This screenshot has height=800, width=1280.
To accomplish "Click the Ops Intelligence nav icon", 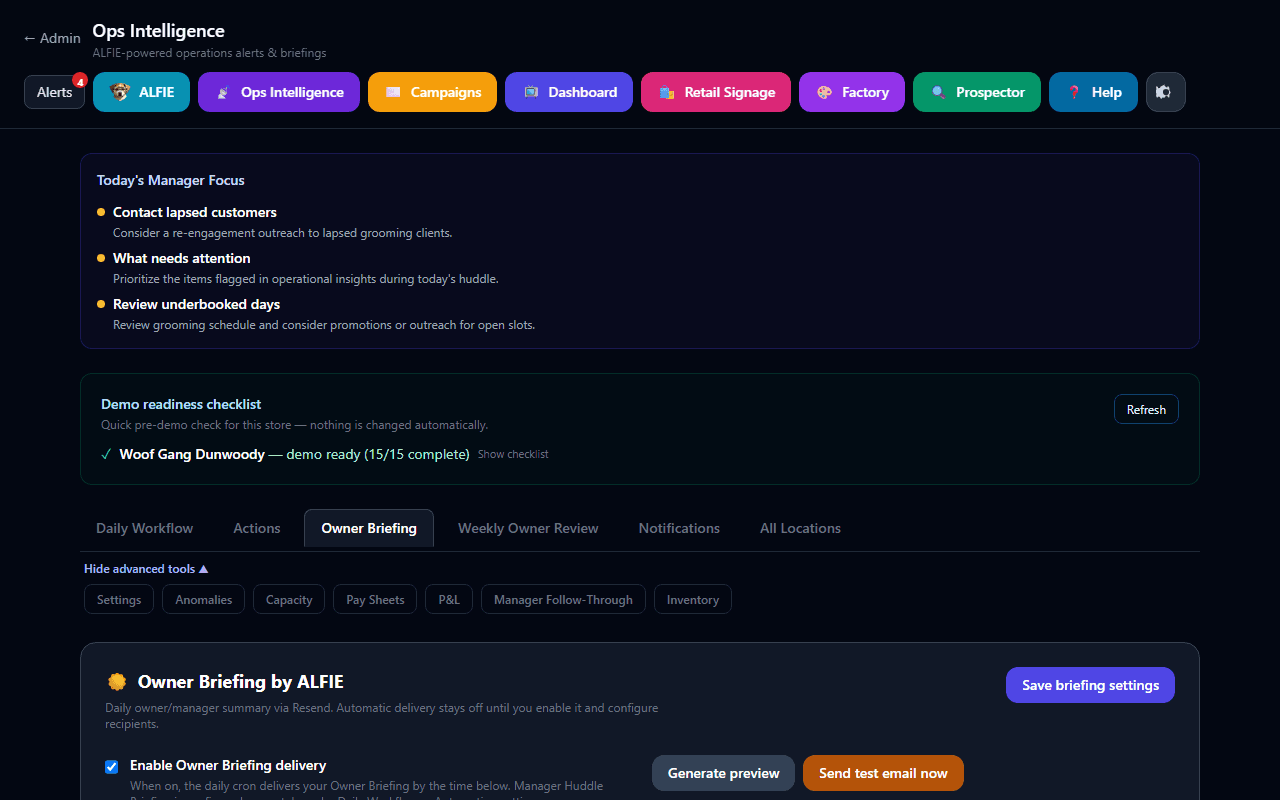I will 222,92.
